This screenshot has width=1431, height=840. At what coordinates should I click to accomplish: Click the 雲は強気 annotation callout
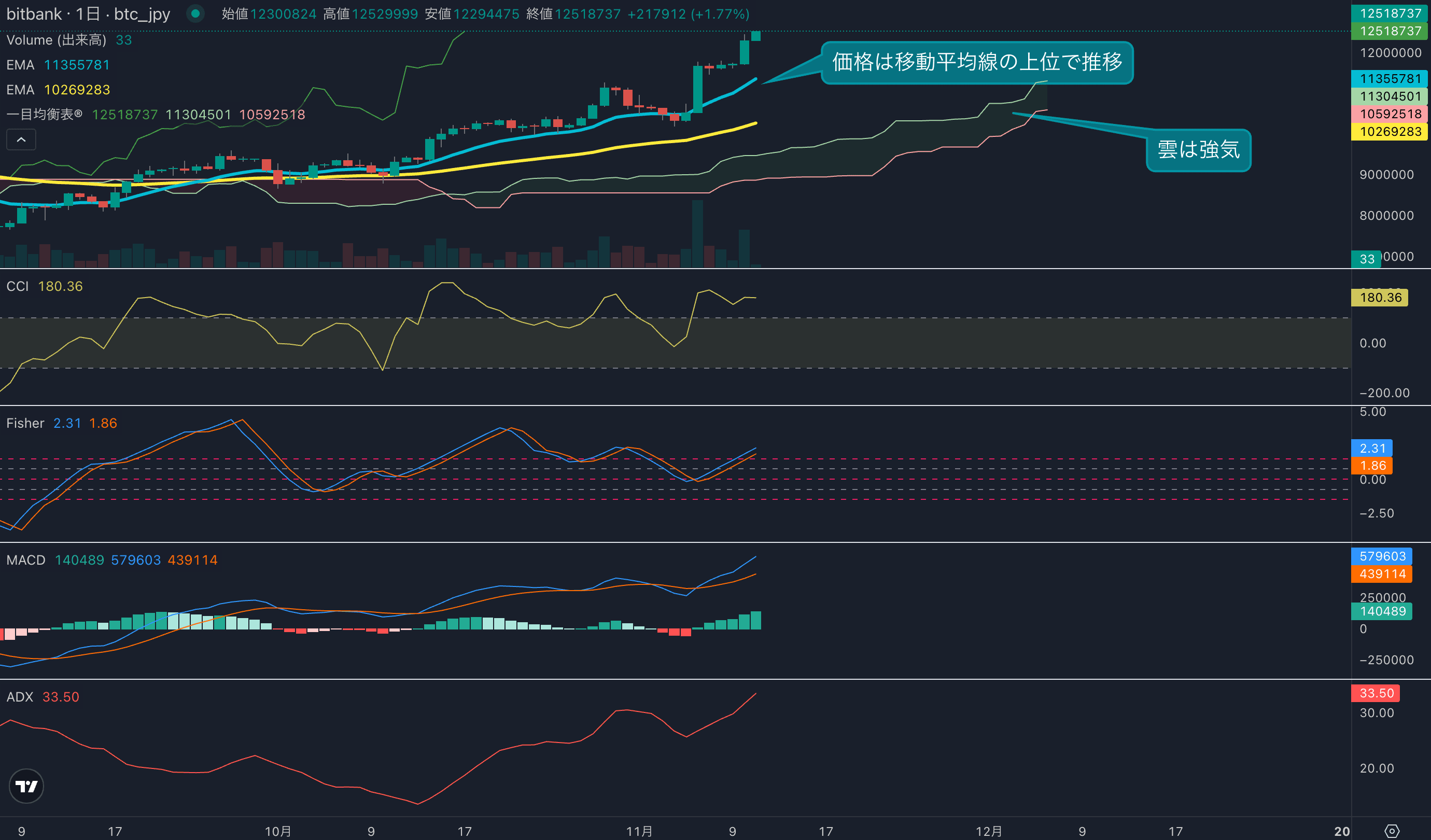[1198, 150]
